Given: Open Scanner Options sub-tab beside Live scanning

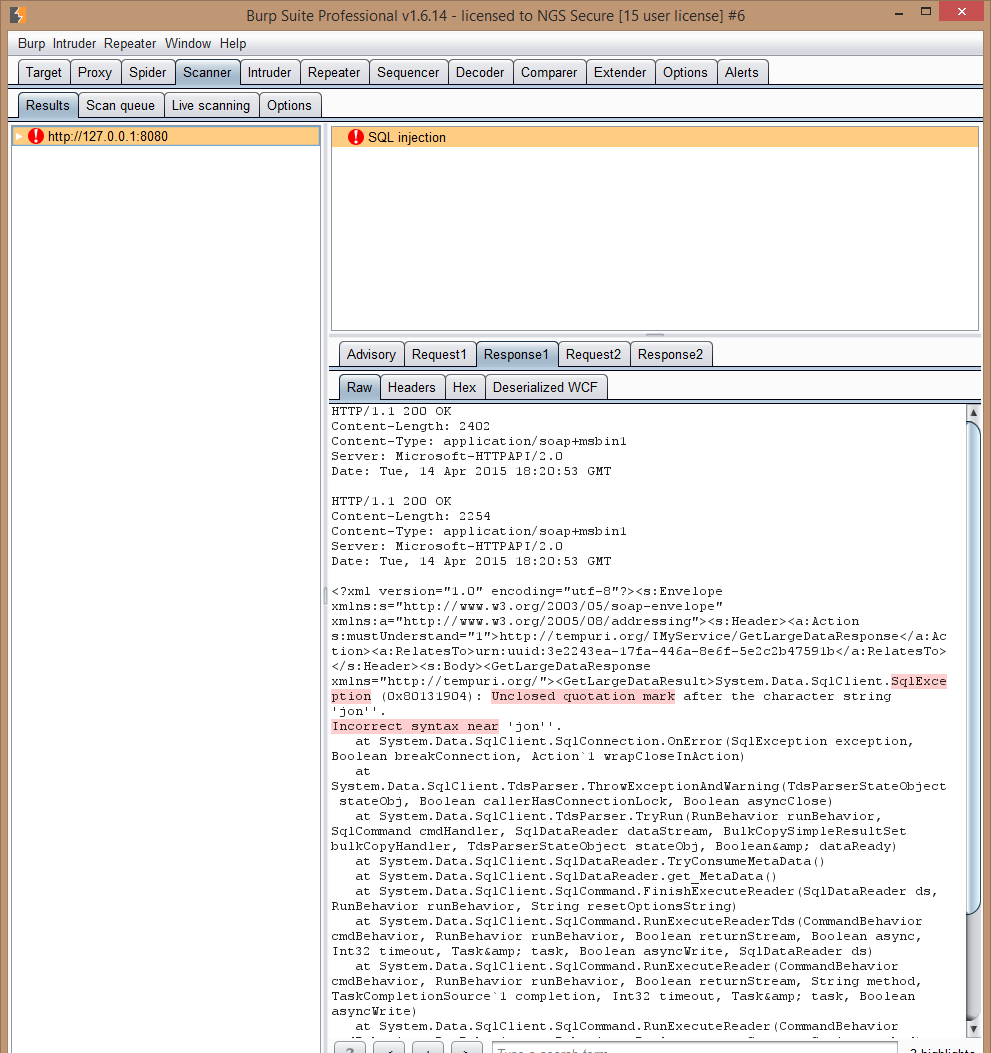Looking at the screenshot, I should pyautogui.click(x=289, y=105).
